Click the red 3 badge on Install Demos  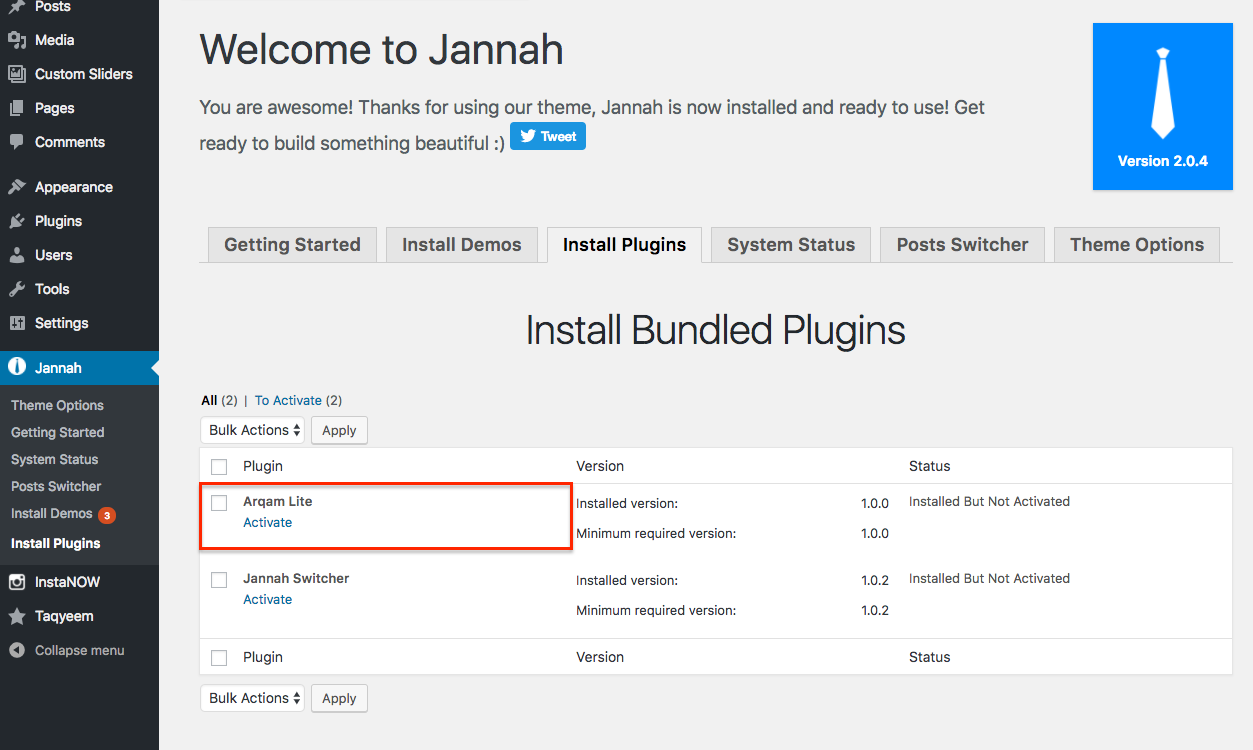(x=107, y=515)
